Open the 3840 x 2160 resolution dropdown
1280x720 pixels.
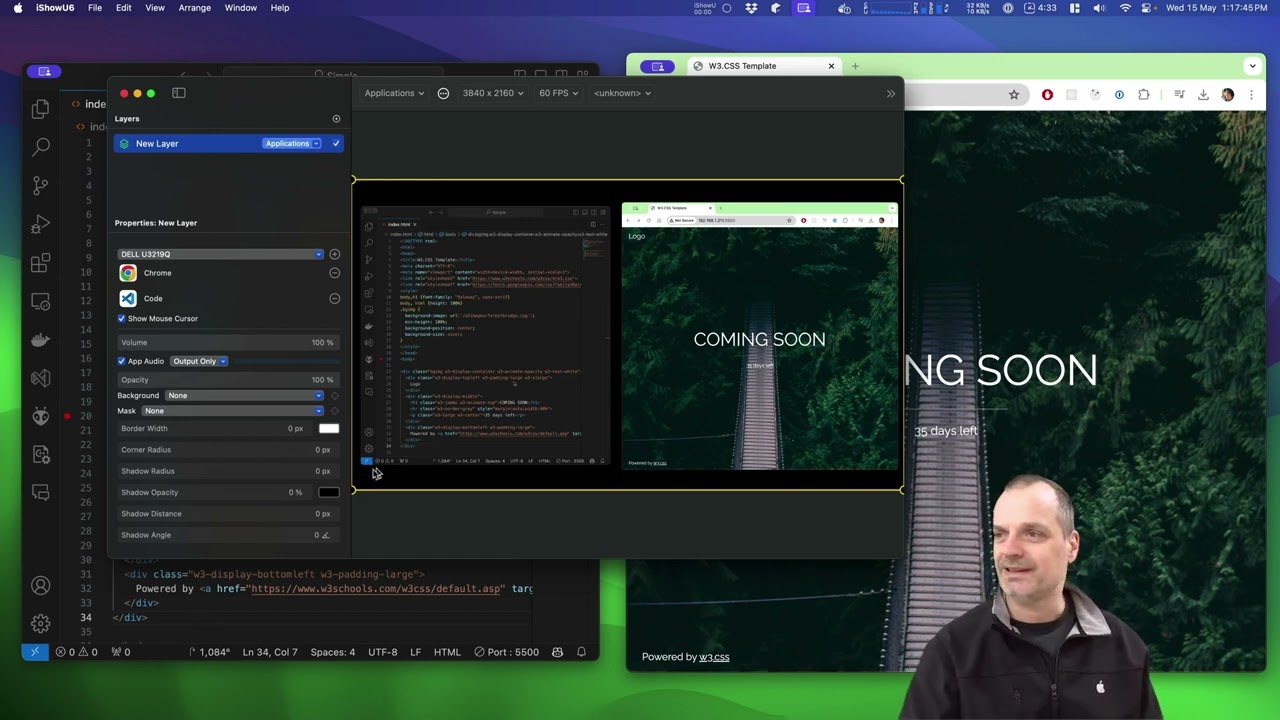pyautogui.click(x=492, y=93)
